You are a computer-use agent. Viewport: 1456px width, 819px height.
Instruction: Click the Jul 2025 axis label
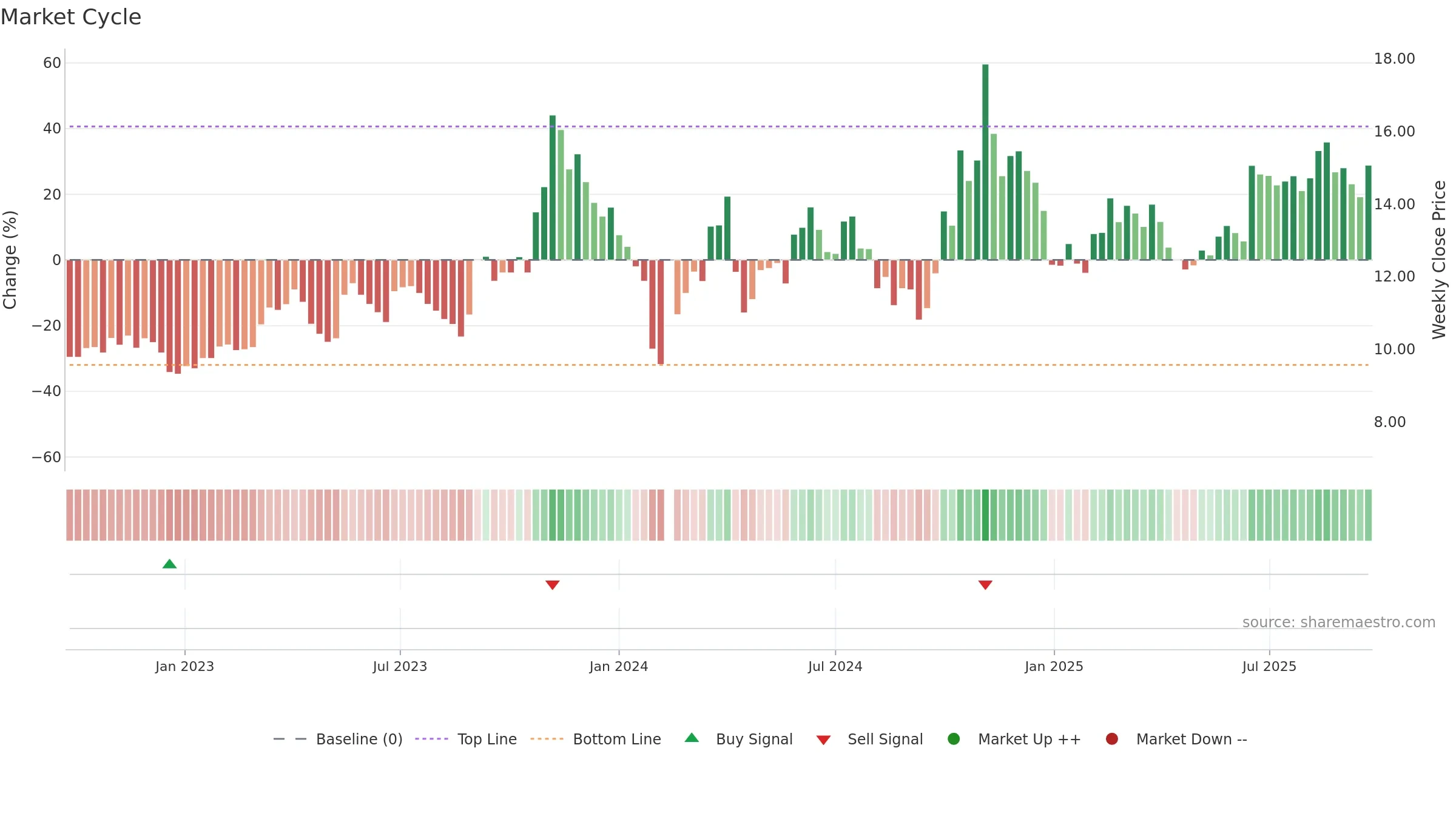[1269, 666]
